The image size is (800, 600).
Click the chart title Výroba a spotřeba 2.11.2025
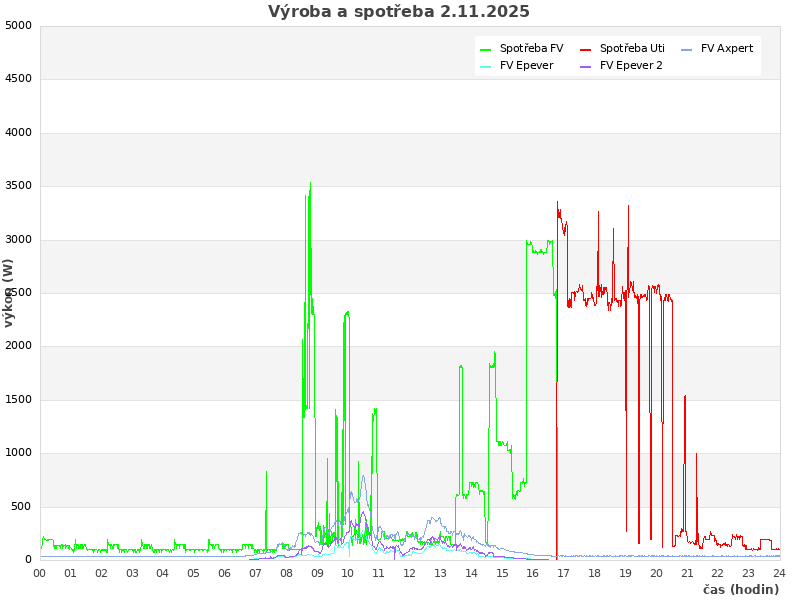(399, 12)
